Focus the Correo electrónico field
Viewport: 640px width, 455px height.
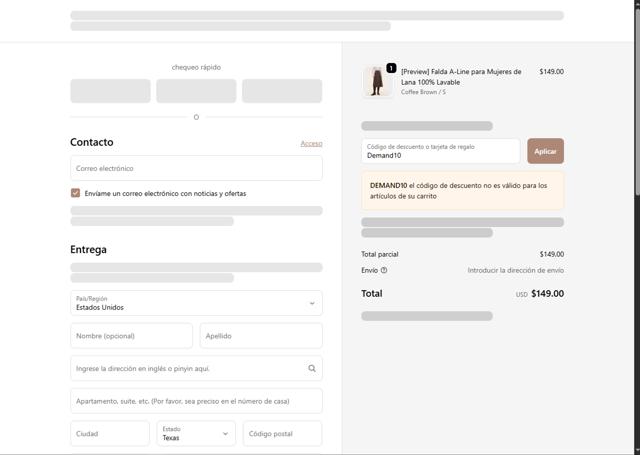pyautogui.click(x=196, y=168)
